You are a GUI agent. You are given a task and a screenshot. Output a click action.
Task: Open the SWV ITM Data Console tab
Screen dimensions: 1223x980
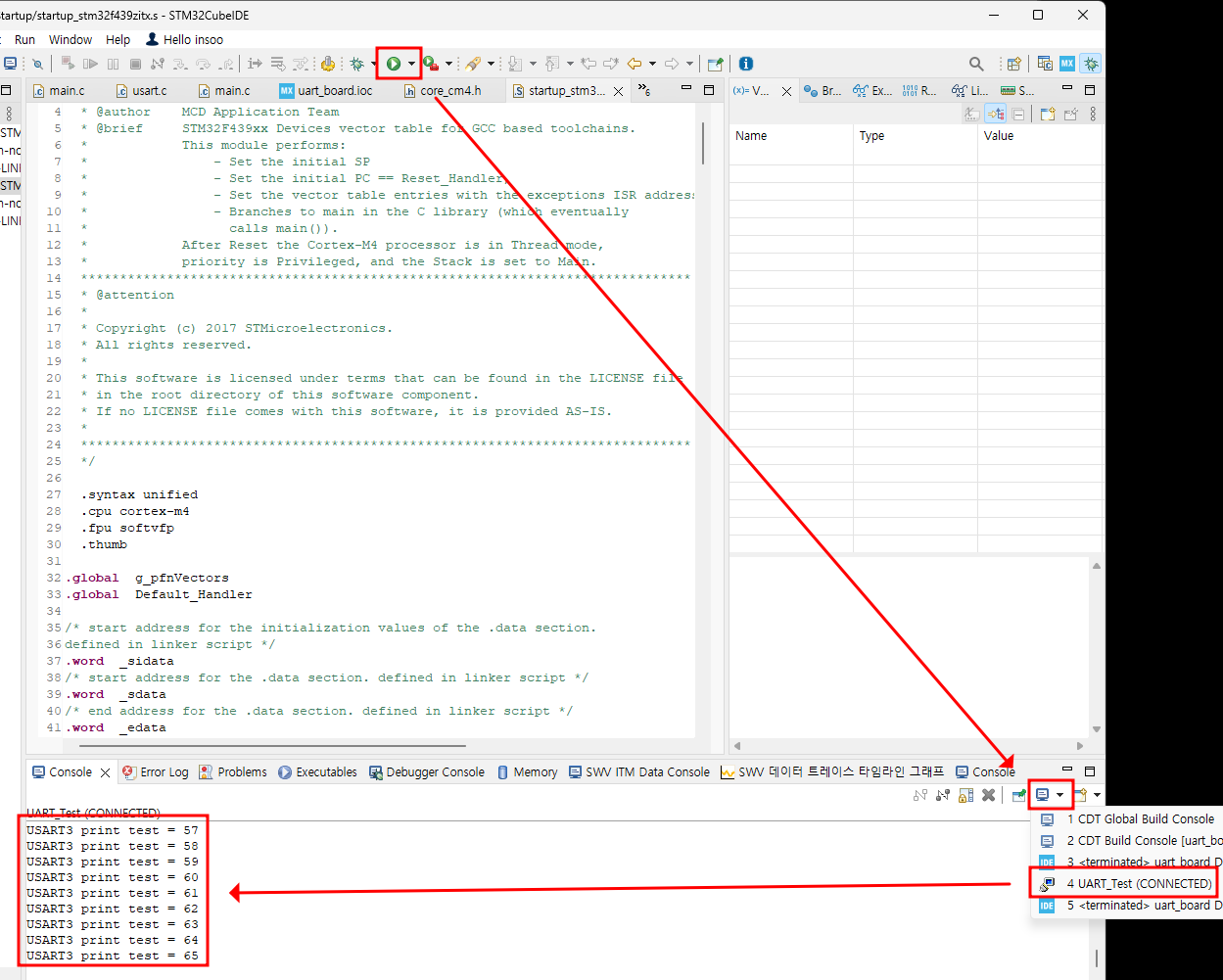[x=639, y=772]
